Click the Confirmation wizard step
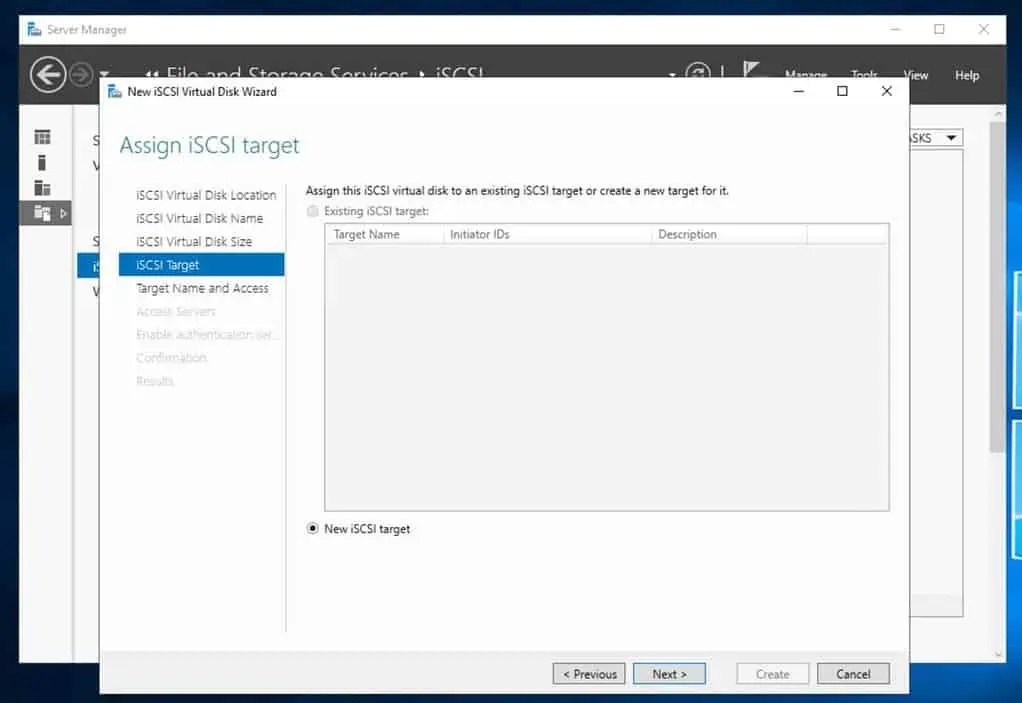Image resolution: width=1022 pixels, height=703 pixels. pos(171,358)
